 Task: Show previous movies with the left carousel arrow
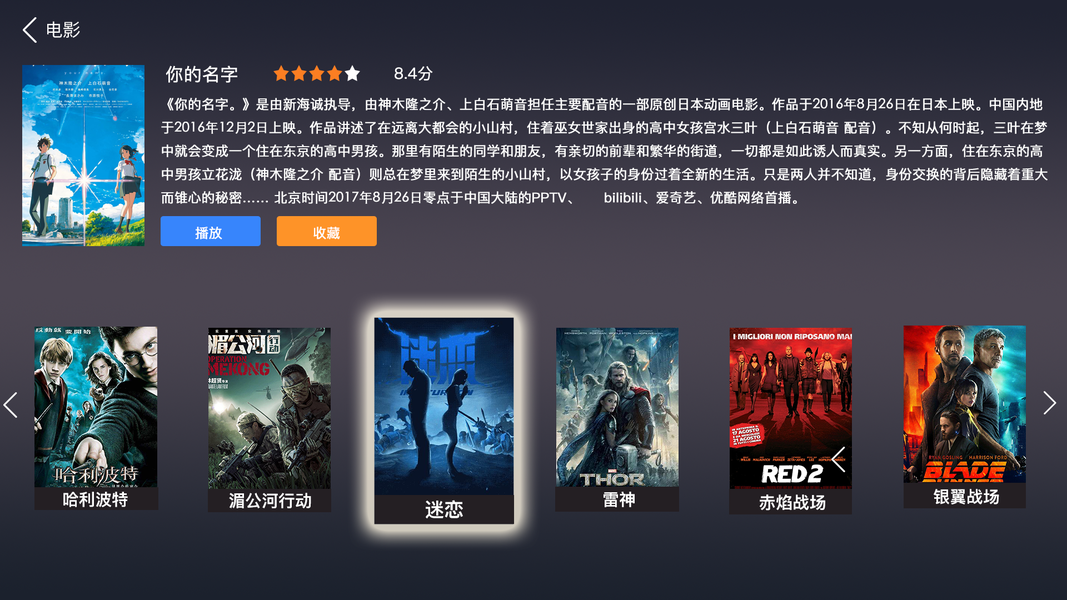pyautogui.click(x=10, y=405)
